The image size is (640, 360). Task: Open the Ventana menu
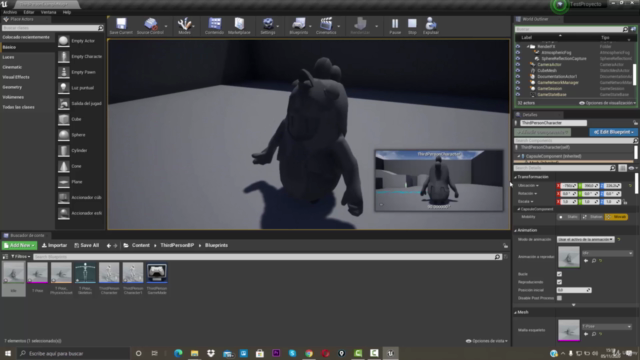pyautogui.click(x=48, y=12)
